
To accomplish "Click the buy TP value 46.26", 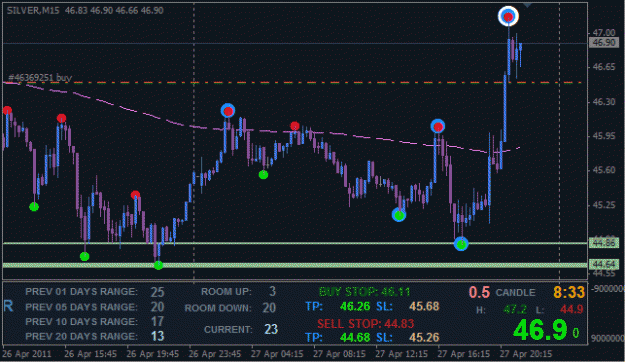I will pos(355,307).
